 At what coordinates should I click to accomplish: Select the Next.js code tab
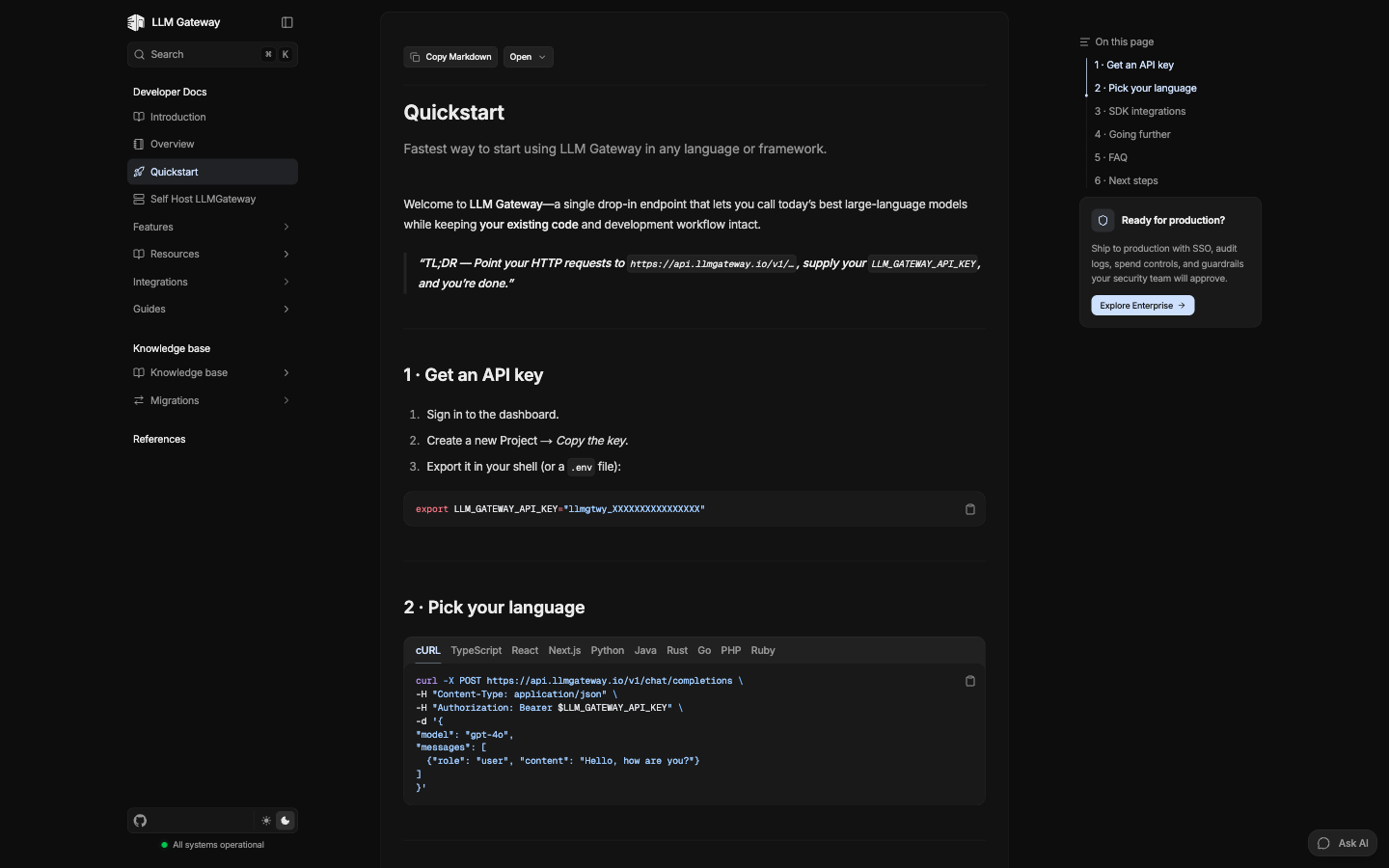pos(564,651)
